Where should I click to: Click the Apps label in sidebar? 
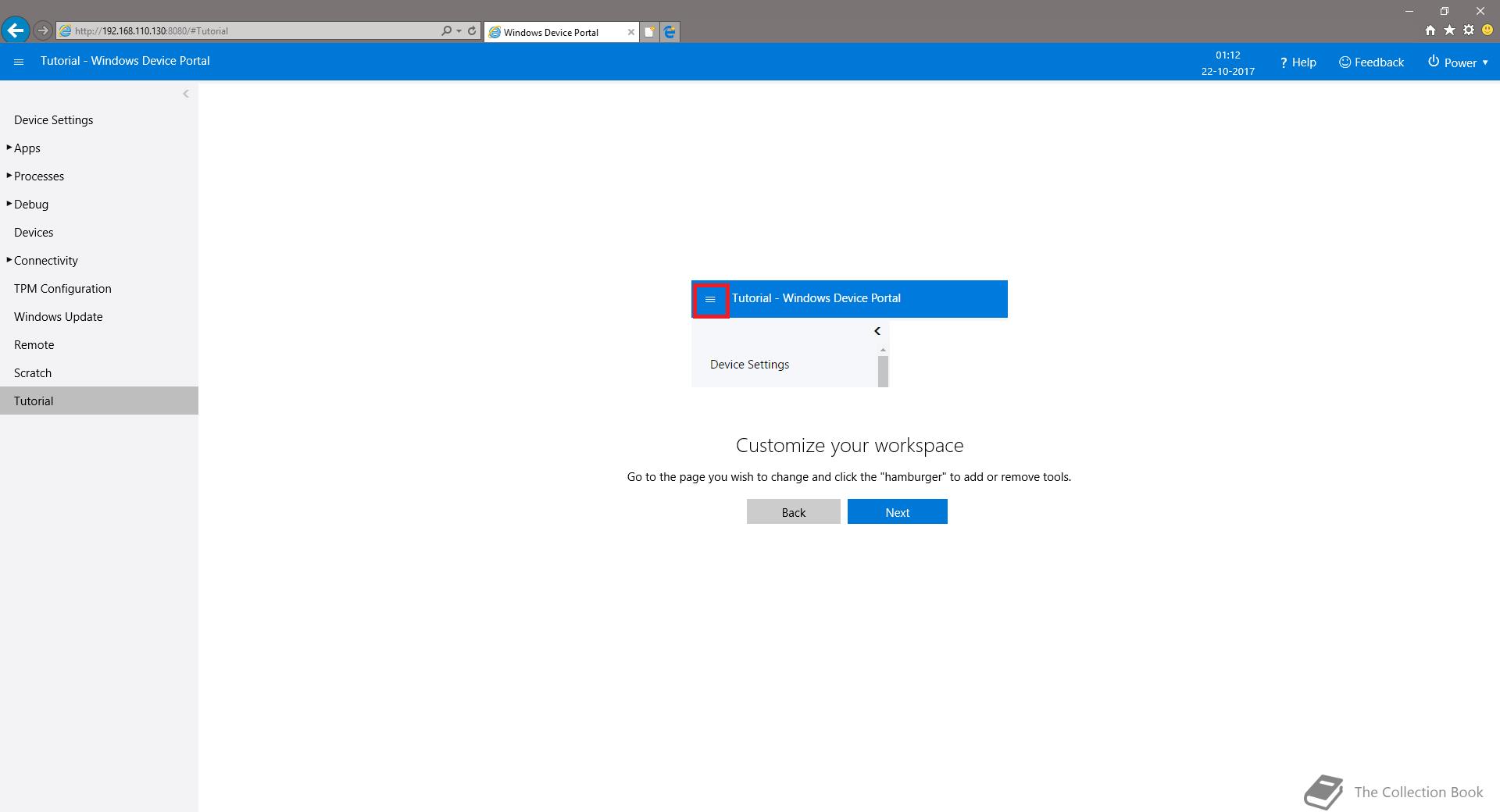point(27,148)
